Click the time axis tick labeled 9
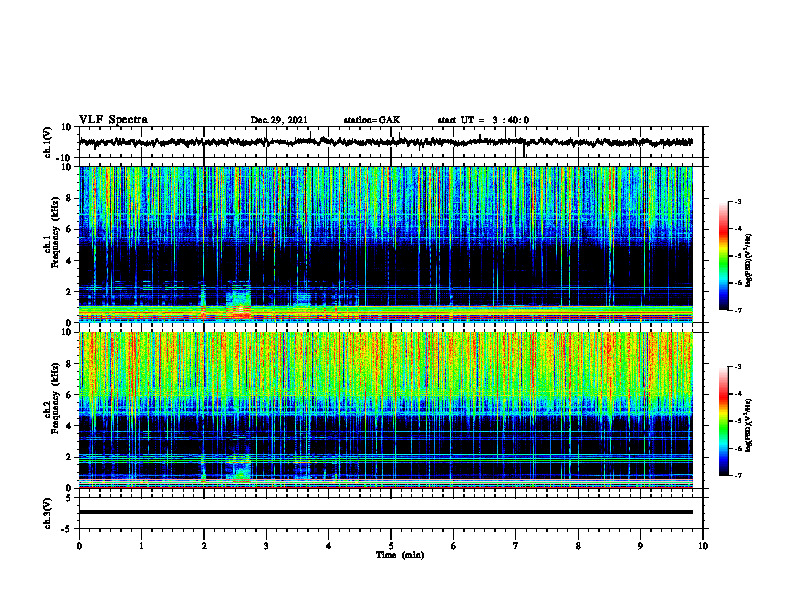792x612 pixels. tap(640, 546)
